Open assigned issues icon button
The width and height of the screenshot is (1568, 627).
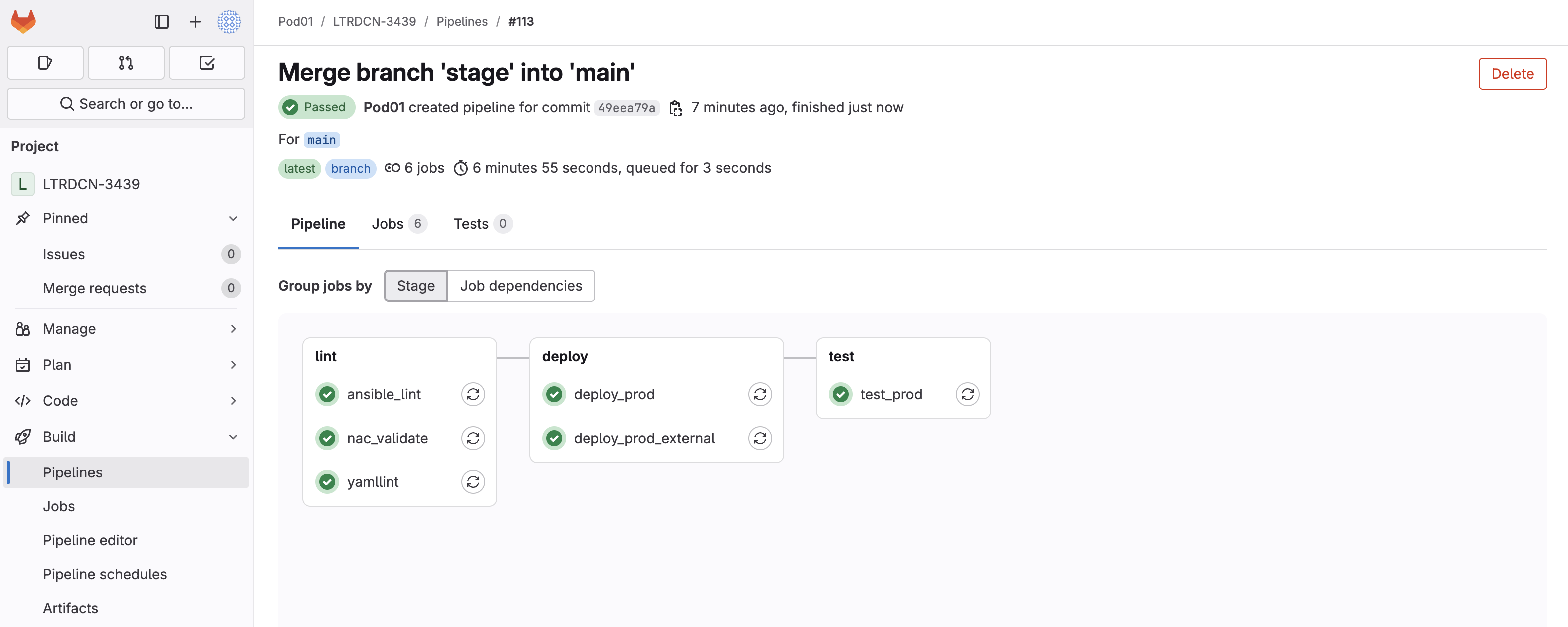point(45,63)
